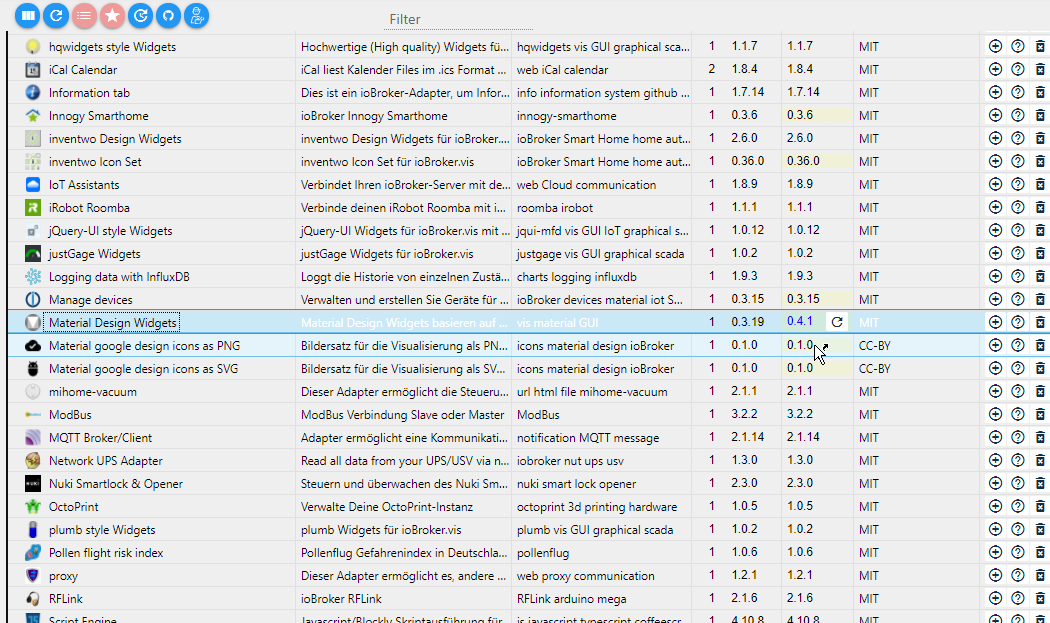Open help for Pollen flight risk index

(x=1018, y=552)
